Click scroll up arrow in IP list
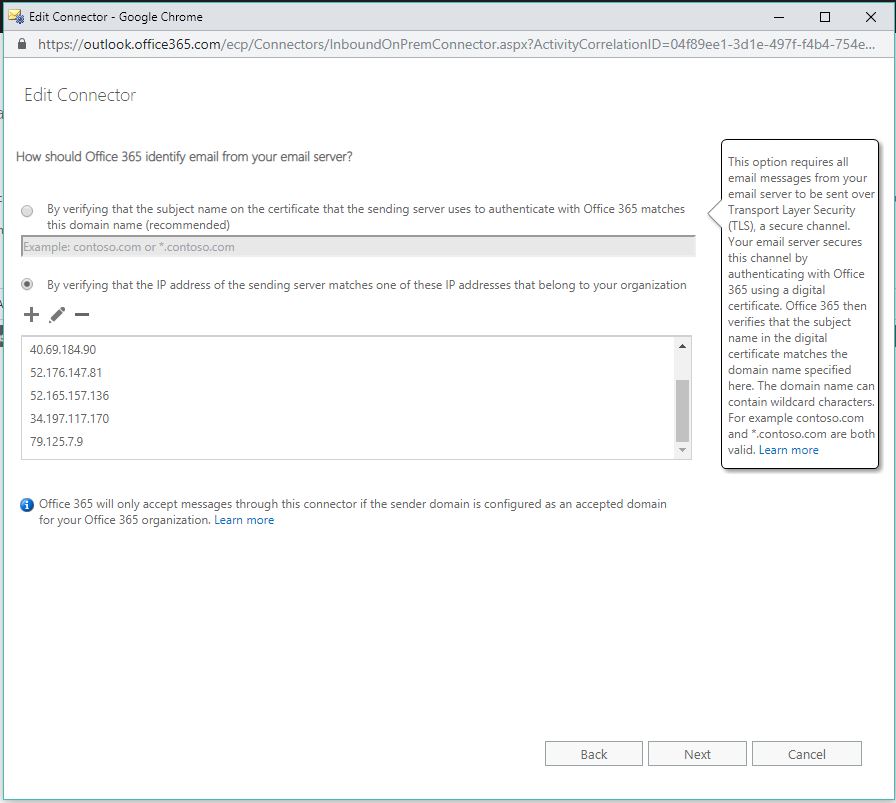 tap(682, 346)
